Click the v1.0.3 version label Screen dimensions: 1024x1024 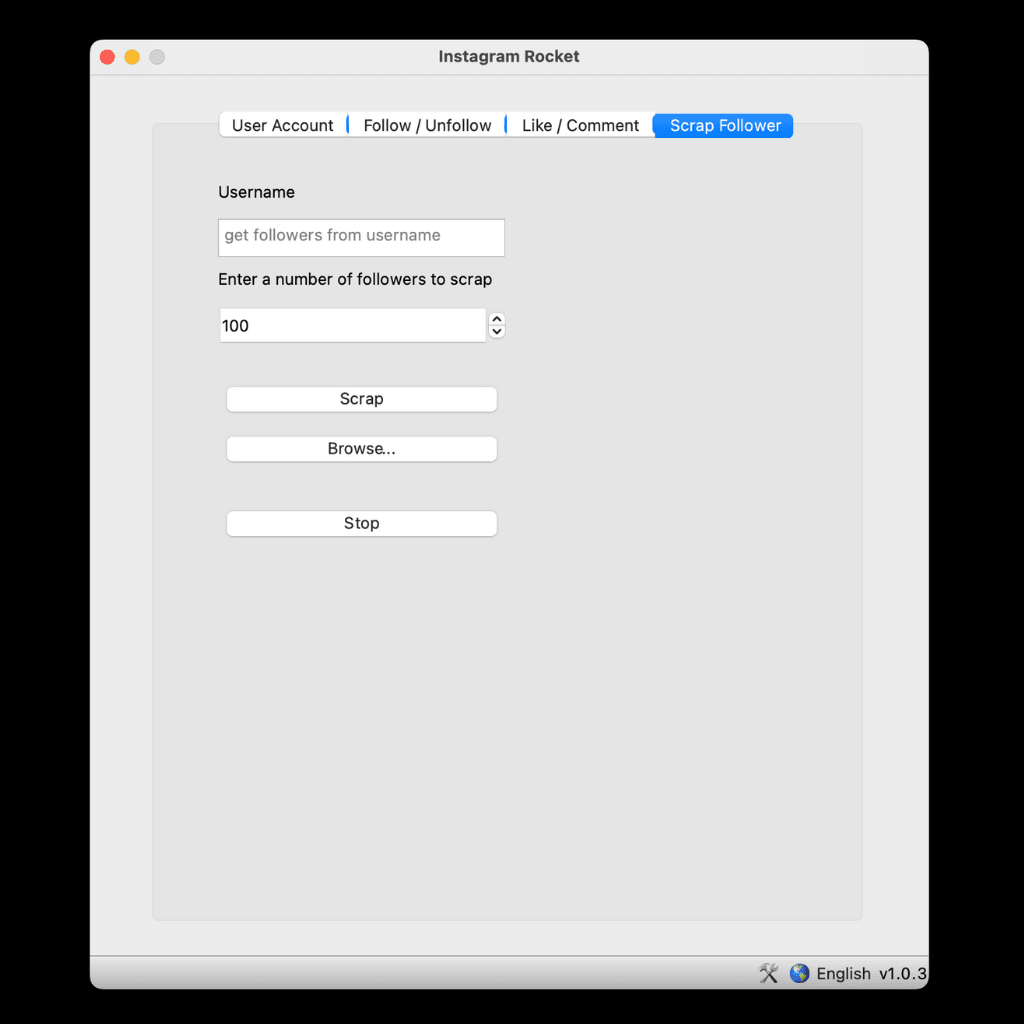pos(905,973)
